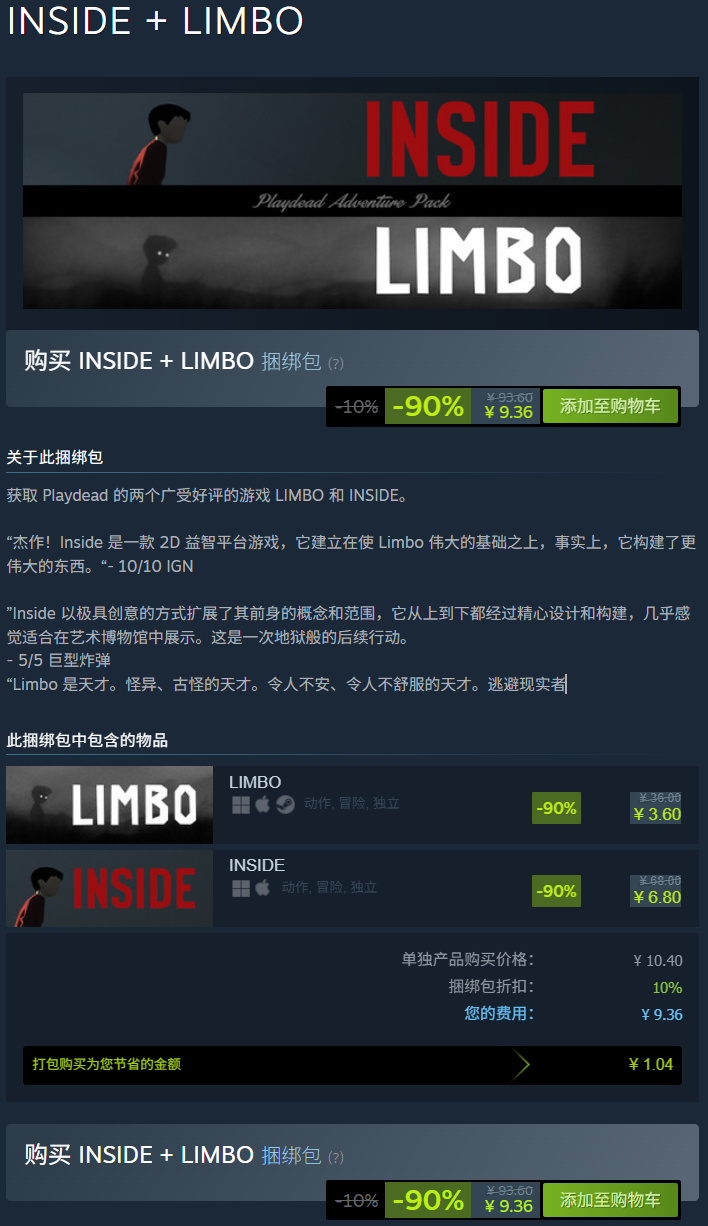Open the INSIDE title link
This screenshot has height=1226, width=708.
[257, 865]
